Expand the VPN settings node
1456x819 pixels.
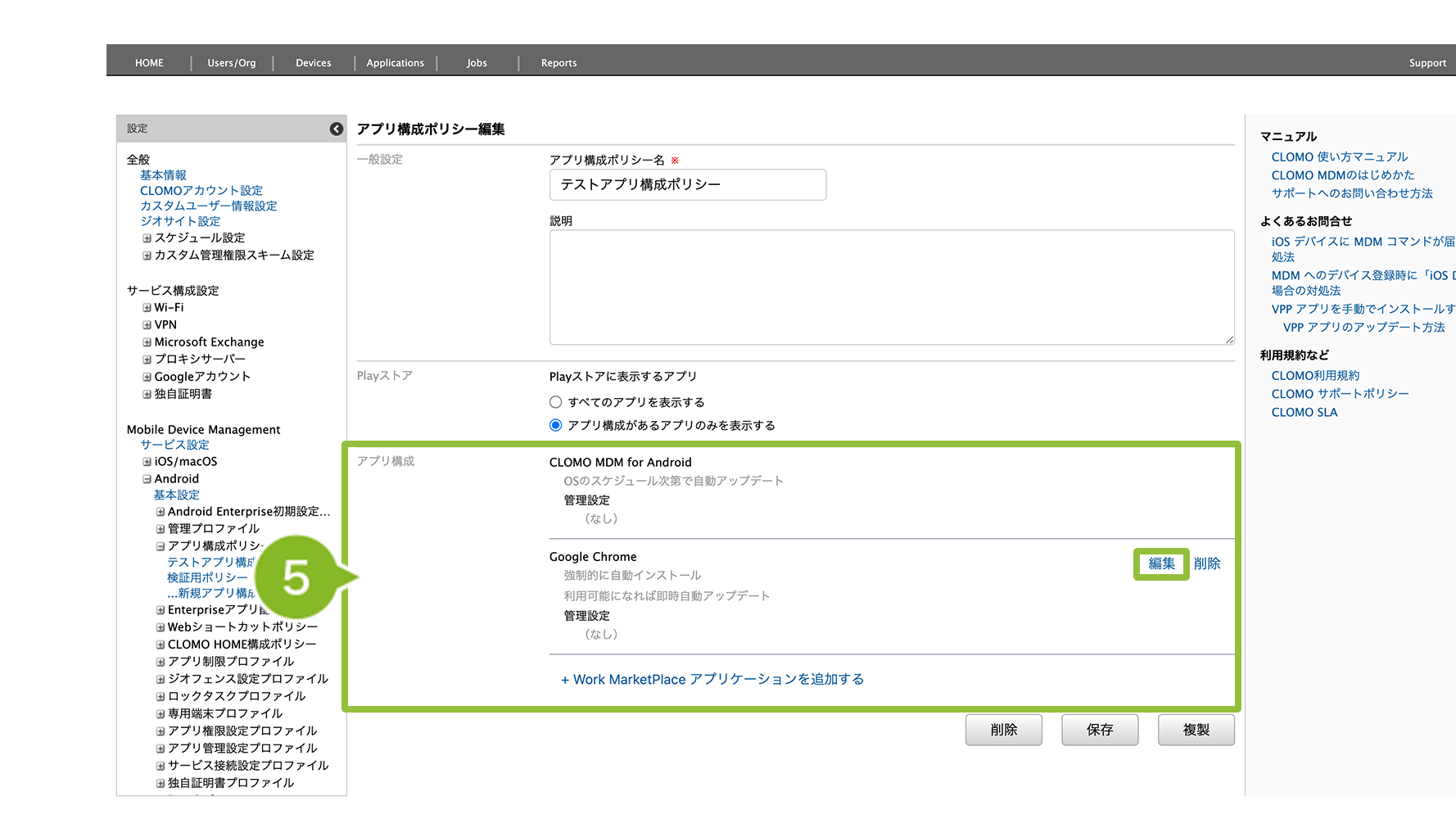click(147, 325)
